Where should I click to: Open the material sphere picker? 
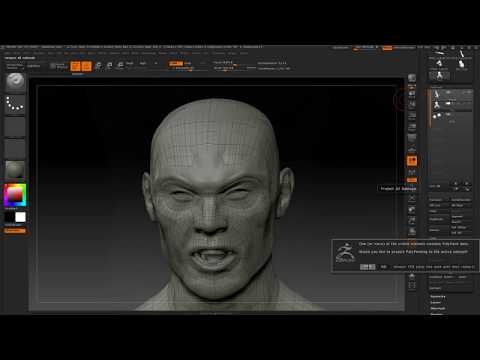click(x=15, y=170)
